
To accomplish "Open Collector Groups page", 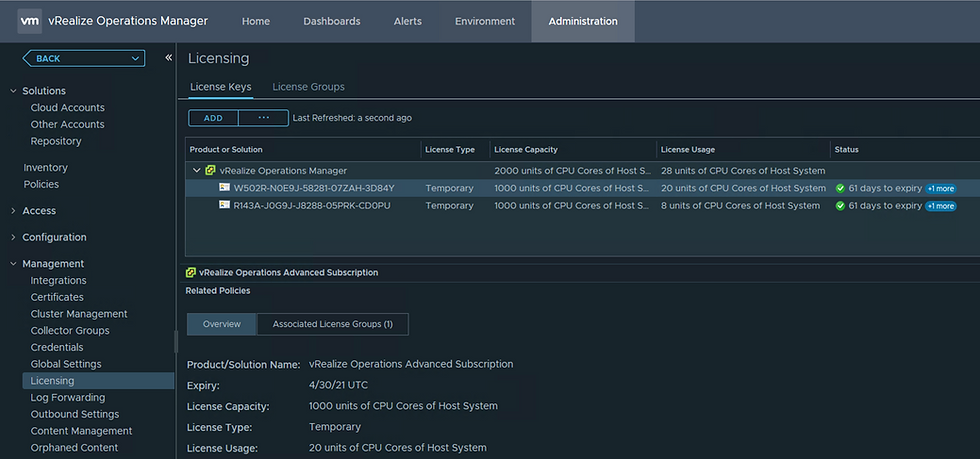I will point(70,330).
